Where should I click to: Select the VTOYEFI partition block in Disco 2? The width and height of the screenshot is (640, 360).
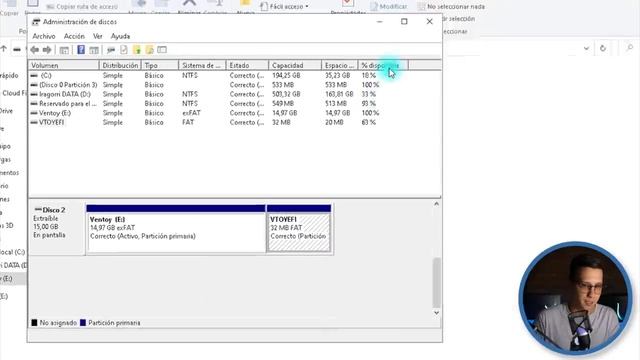pos(299,229)
